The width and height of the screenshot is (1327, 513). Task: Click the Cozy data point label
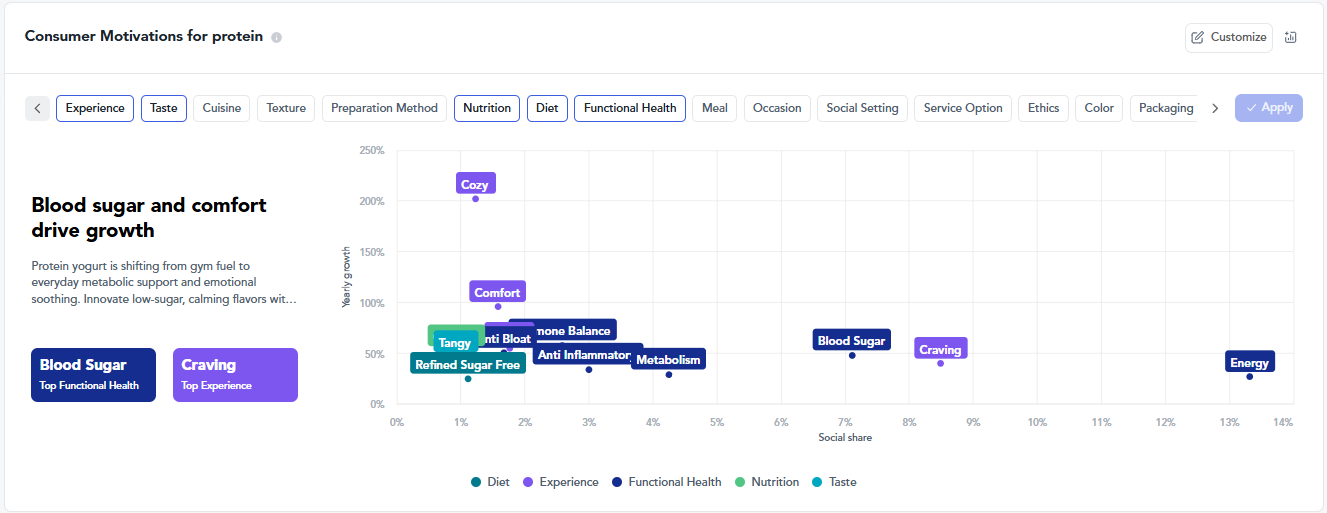[475, 184]
